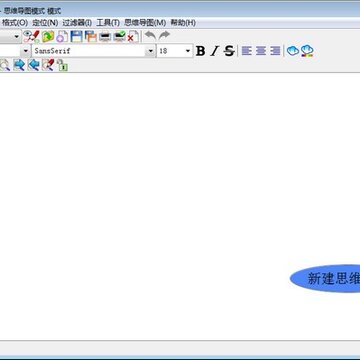
Task: Align node text to the left
Action: coord(247,51)
